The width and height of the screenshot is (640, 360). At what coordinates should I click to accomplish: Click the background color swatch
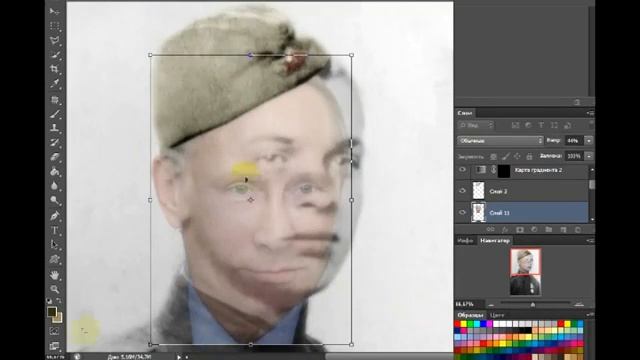point(59,318)
